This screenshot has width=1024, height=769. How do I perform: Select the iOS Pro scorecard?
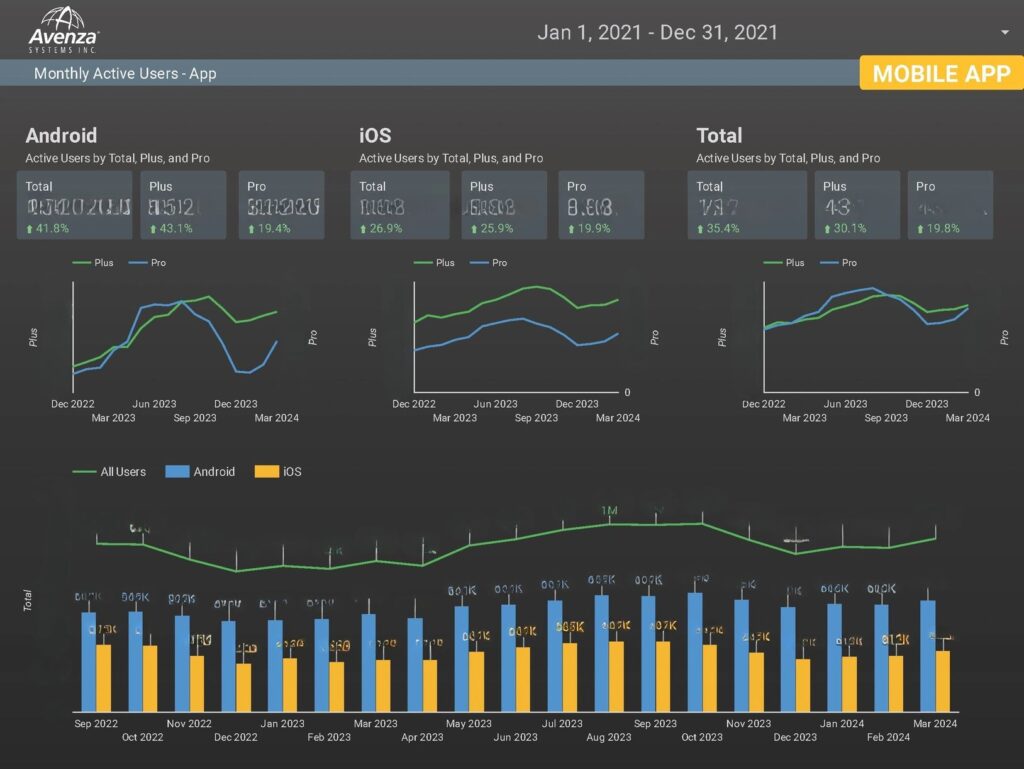(601, 205)
